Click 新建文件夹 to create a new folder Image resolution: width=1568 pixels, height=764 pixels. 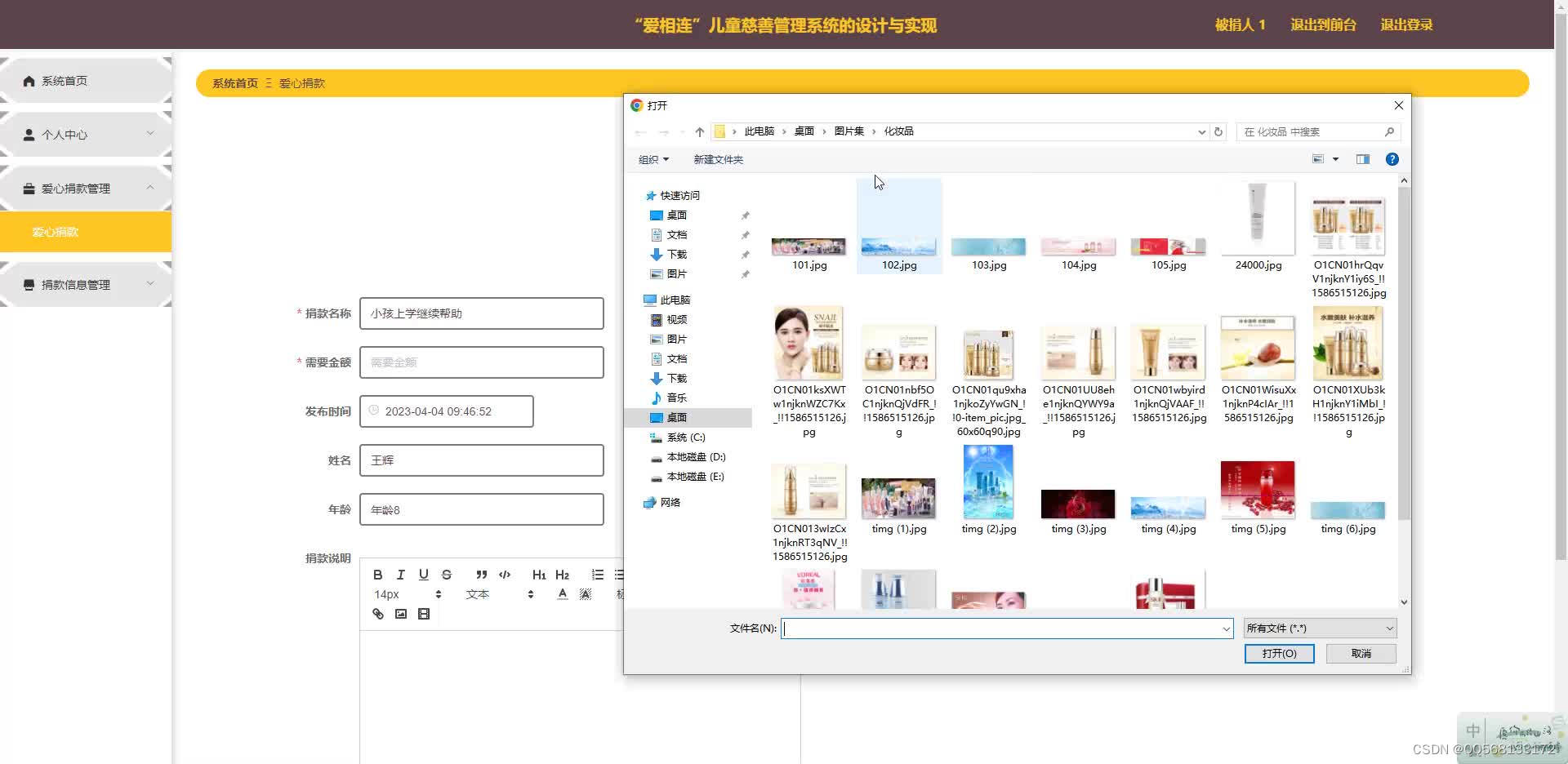(718, 160)
